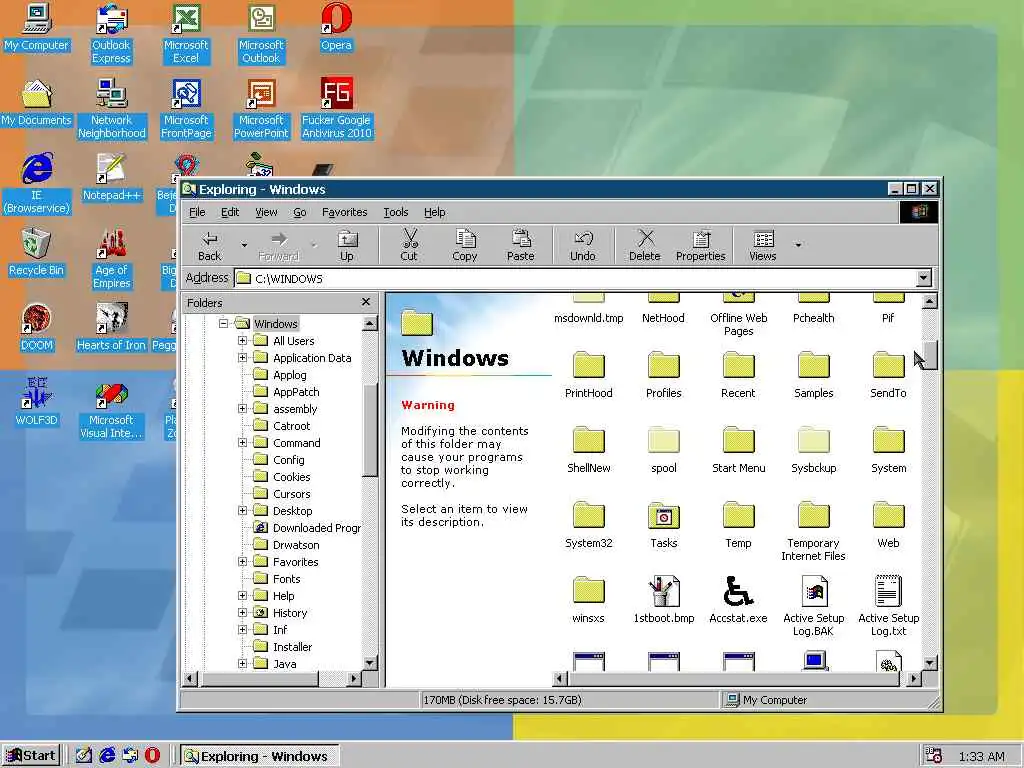Select Active Setup Log.BAK file
This screenshot has height=768, width=1024.
click(x=813, y=605)
